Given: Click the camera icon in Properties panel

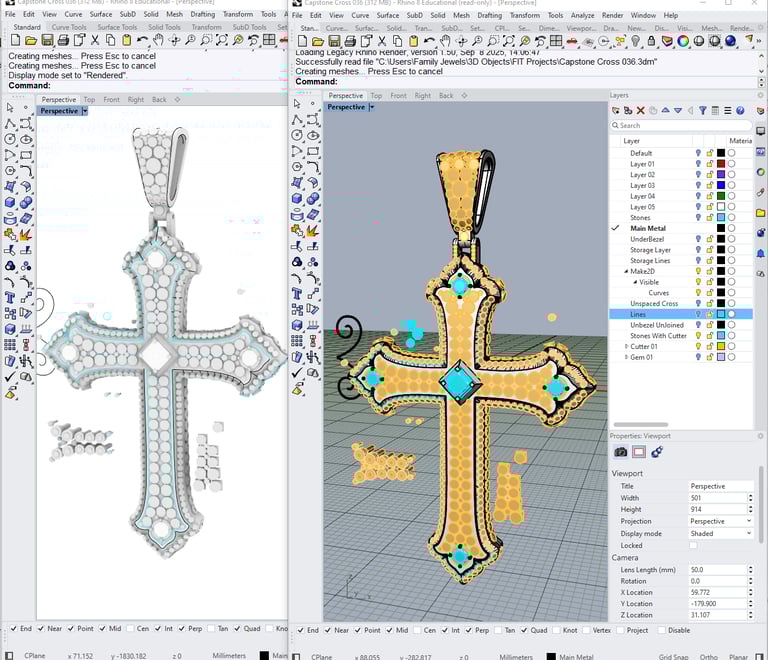Looking at the screenshot, I should click(x=620, y=452).
